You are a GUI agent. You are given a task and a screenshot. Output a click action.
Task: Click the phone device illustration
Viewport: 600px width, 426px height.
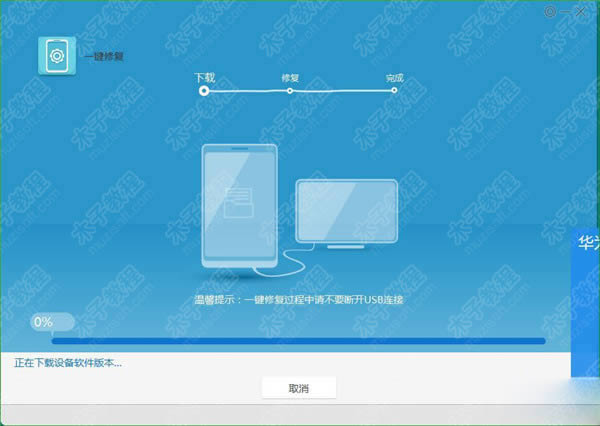click(238, 207)
